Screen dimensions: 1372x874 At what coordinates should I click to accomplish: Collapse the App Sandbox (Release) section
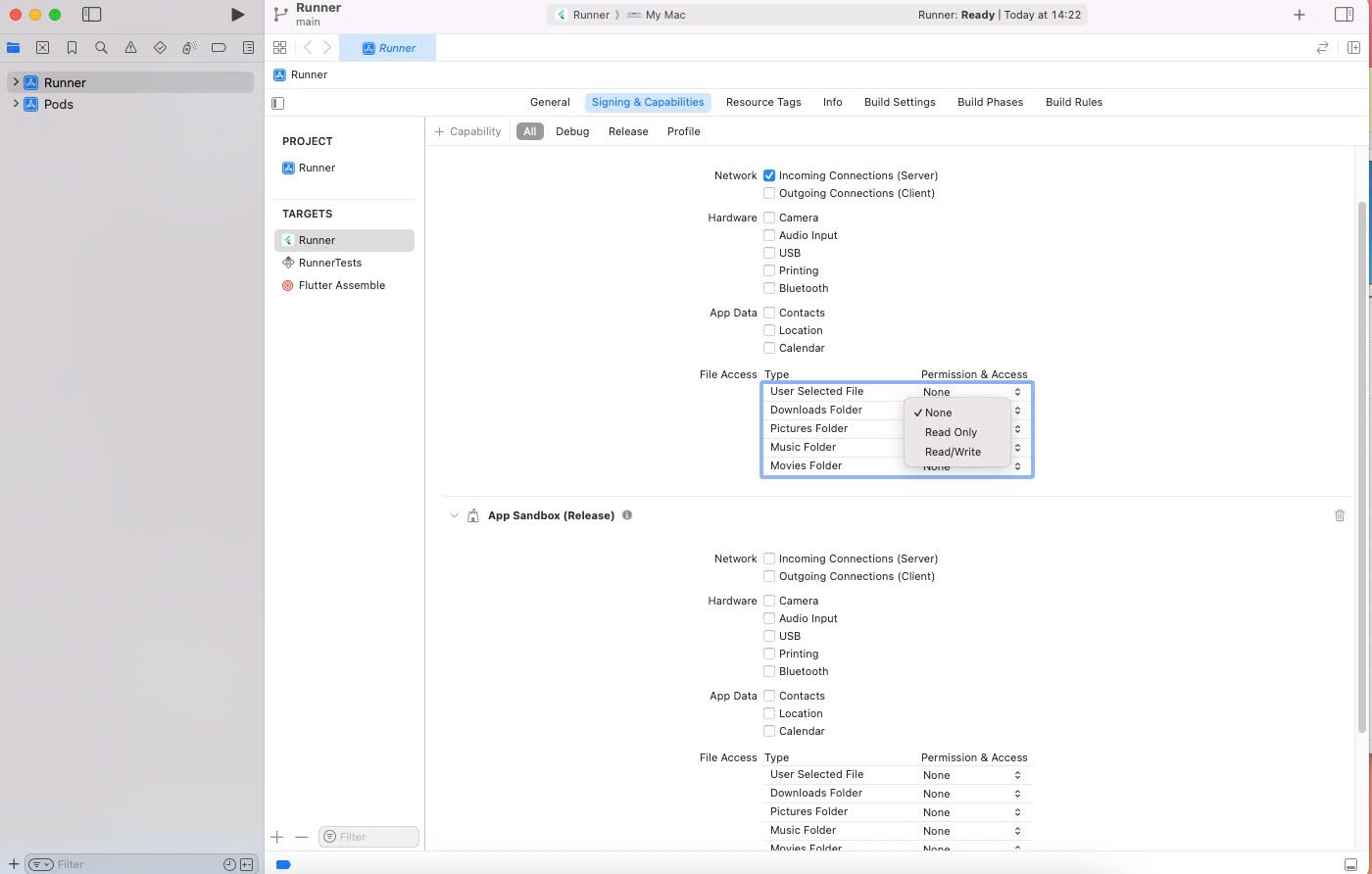pyautogui.click(x=454, y=515)
